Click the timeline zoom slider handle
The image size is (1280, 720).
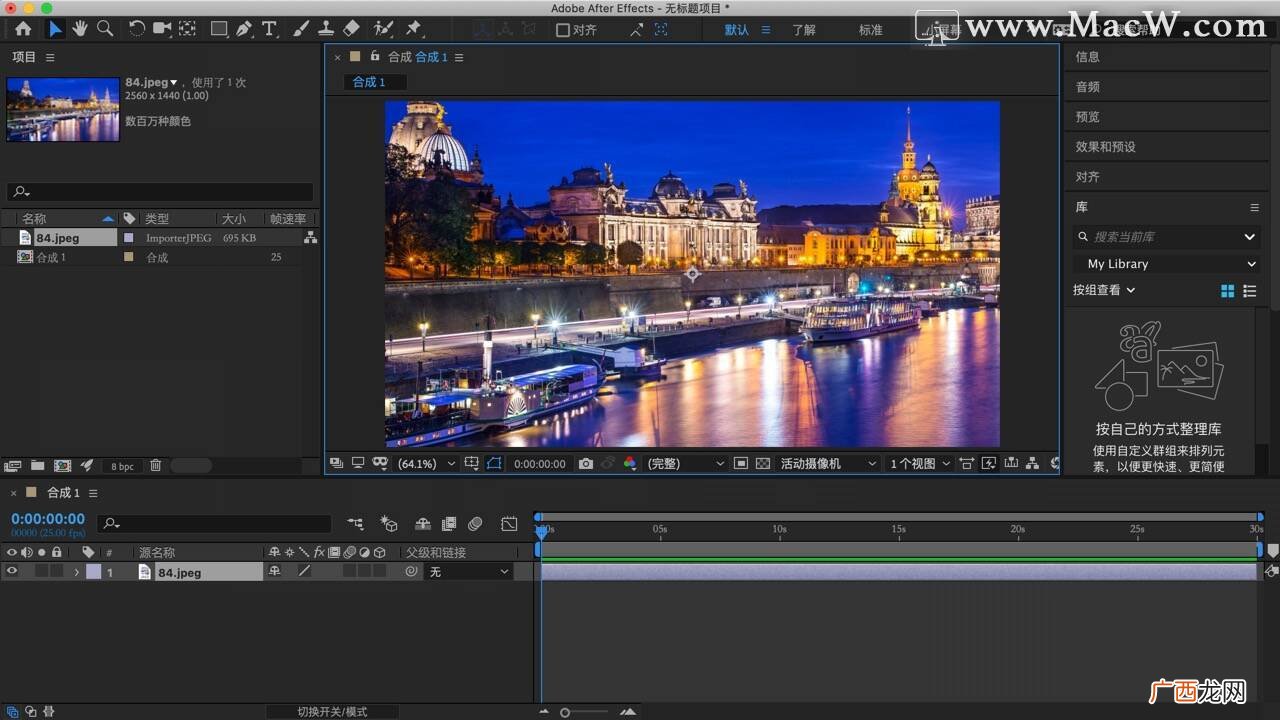pyautogui.click(x=565, y=712)
